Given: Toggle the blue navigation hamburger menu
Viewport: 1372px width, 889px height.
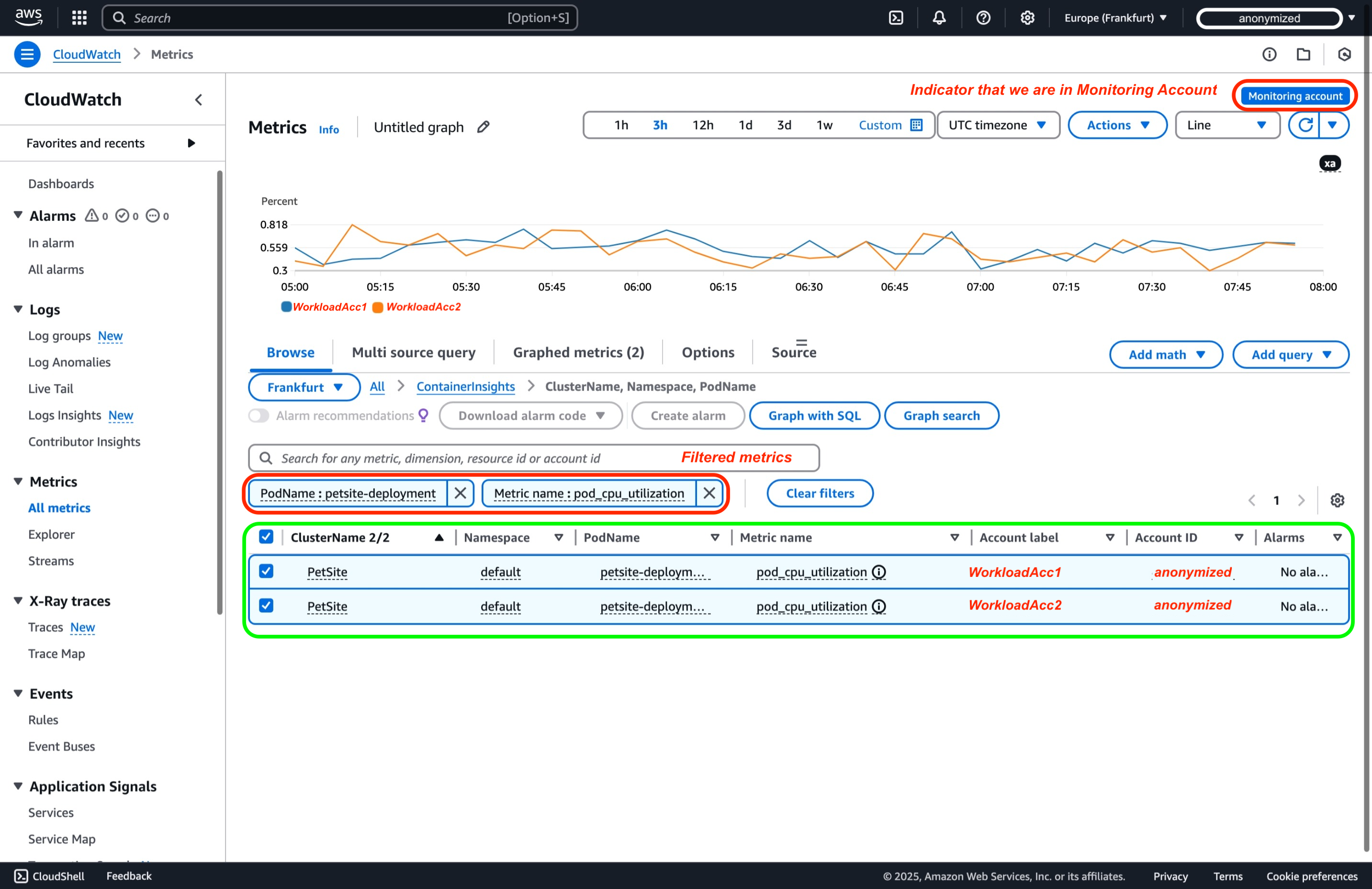Looking at the screenshot, I should [x=27, y=54].
